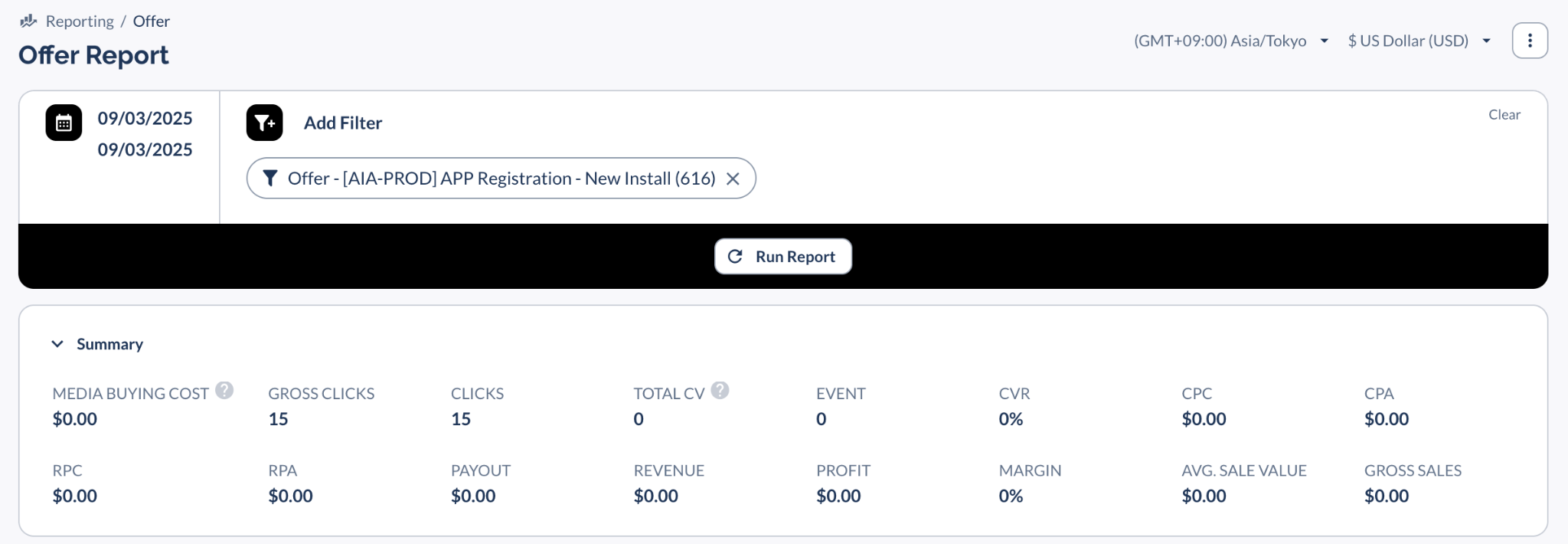Image resolution: width=1568 pixels, height=544 pixels.
Task: Select the bottom 09/03/2025 end date
Action: tap(145, 149)
